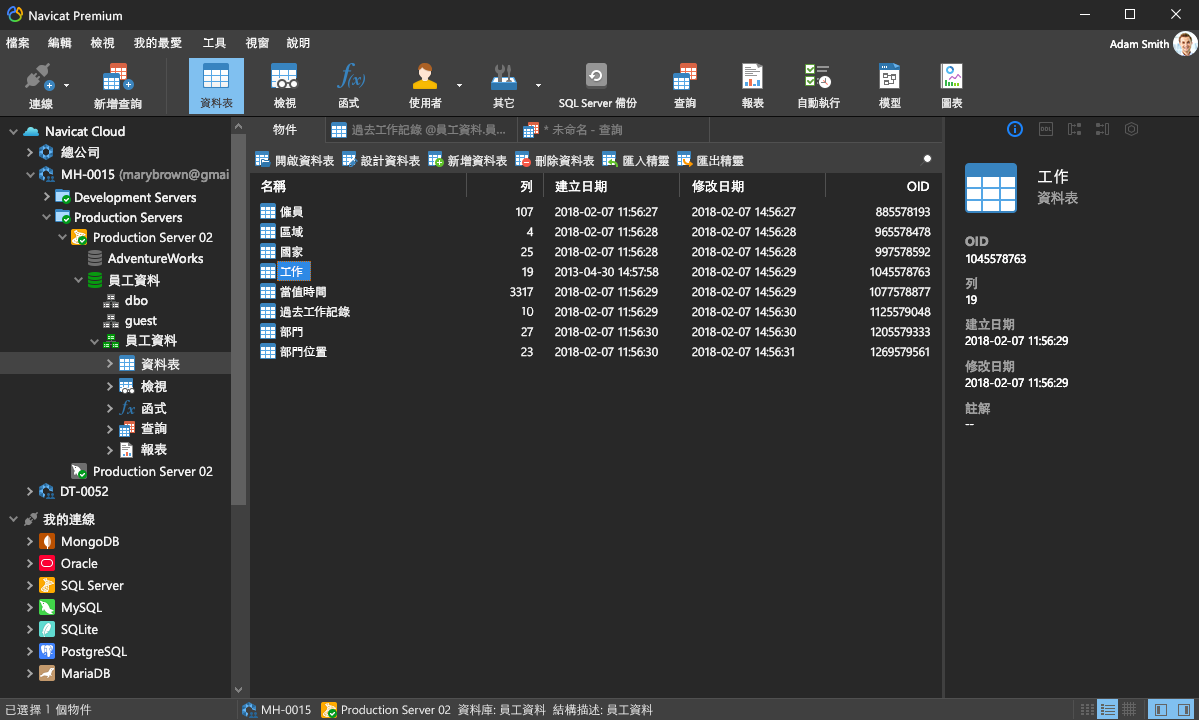Click 設計資料表 design table button
Viewport: 1199px width, 720px height.
coord(381,160)
